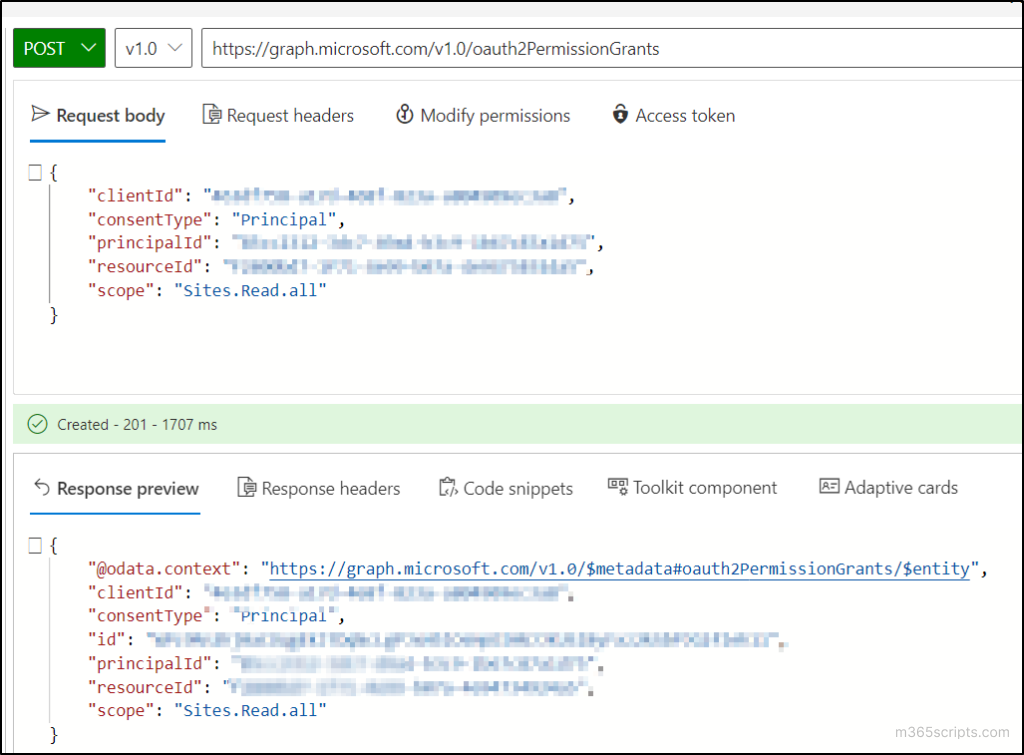Click the Response headers icon
The image size is (1024, 755).
pyautogui.click(x=246, y=488)
